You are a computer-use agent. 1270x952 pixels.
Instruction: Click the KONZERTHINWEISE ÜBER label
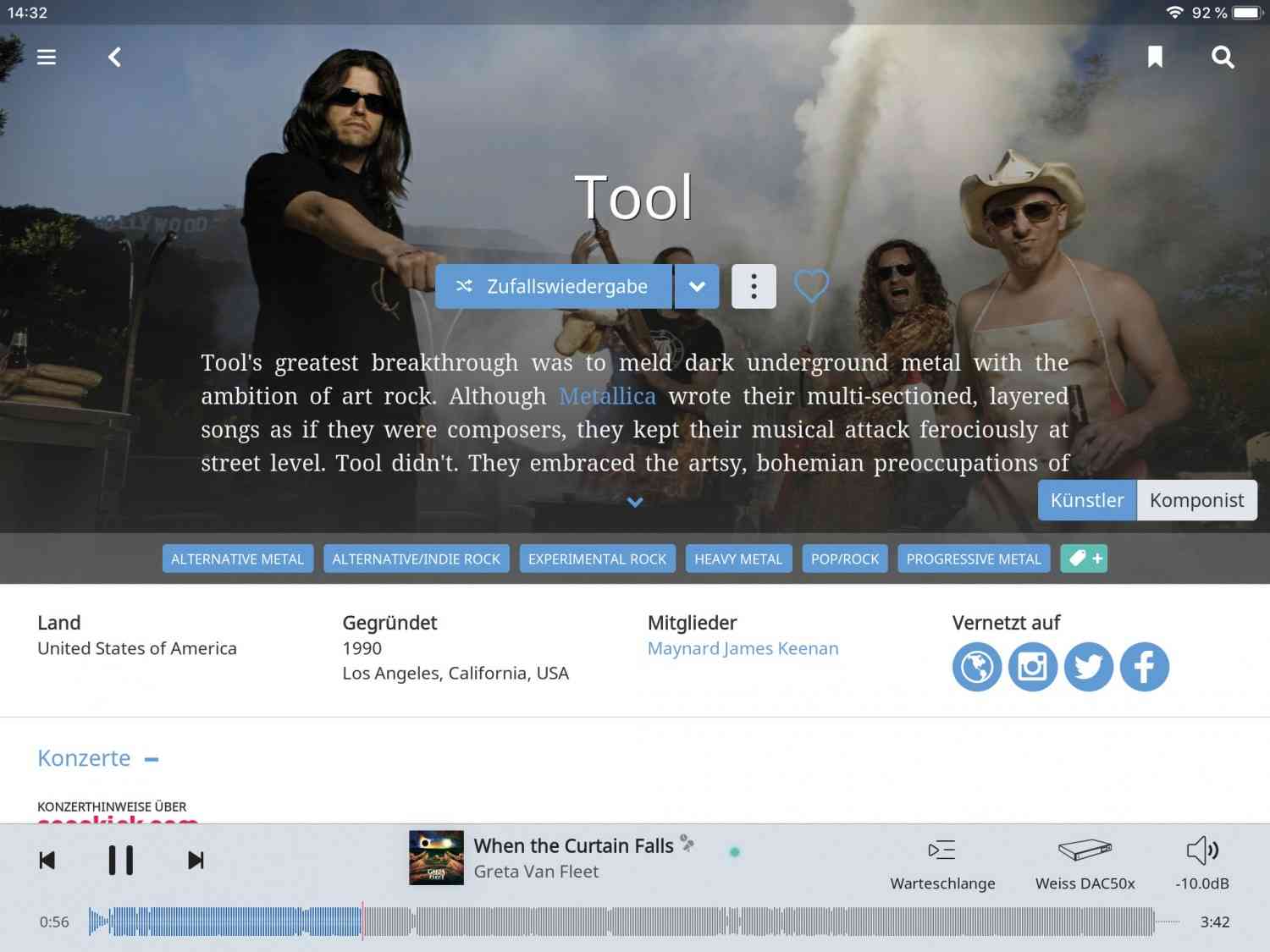112,806
